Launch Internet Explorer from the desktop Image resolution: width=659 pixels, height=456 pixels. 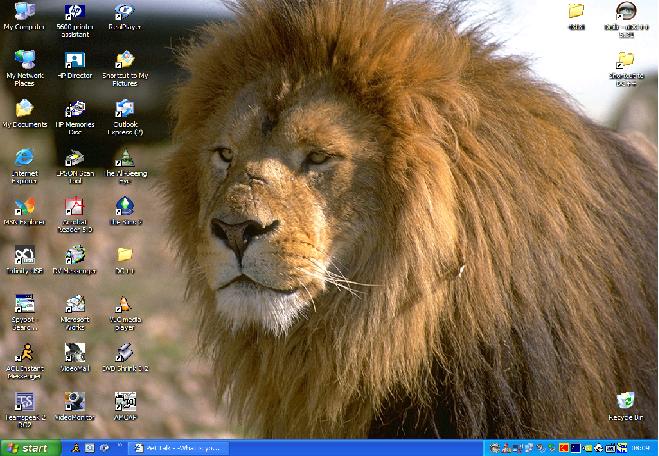(24, 158)
